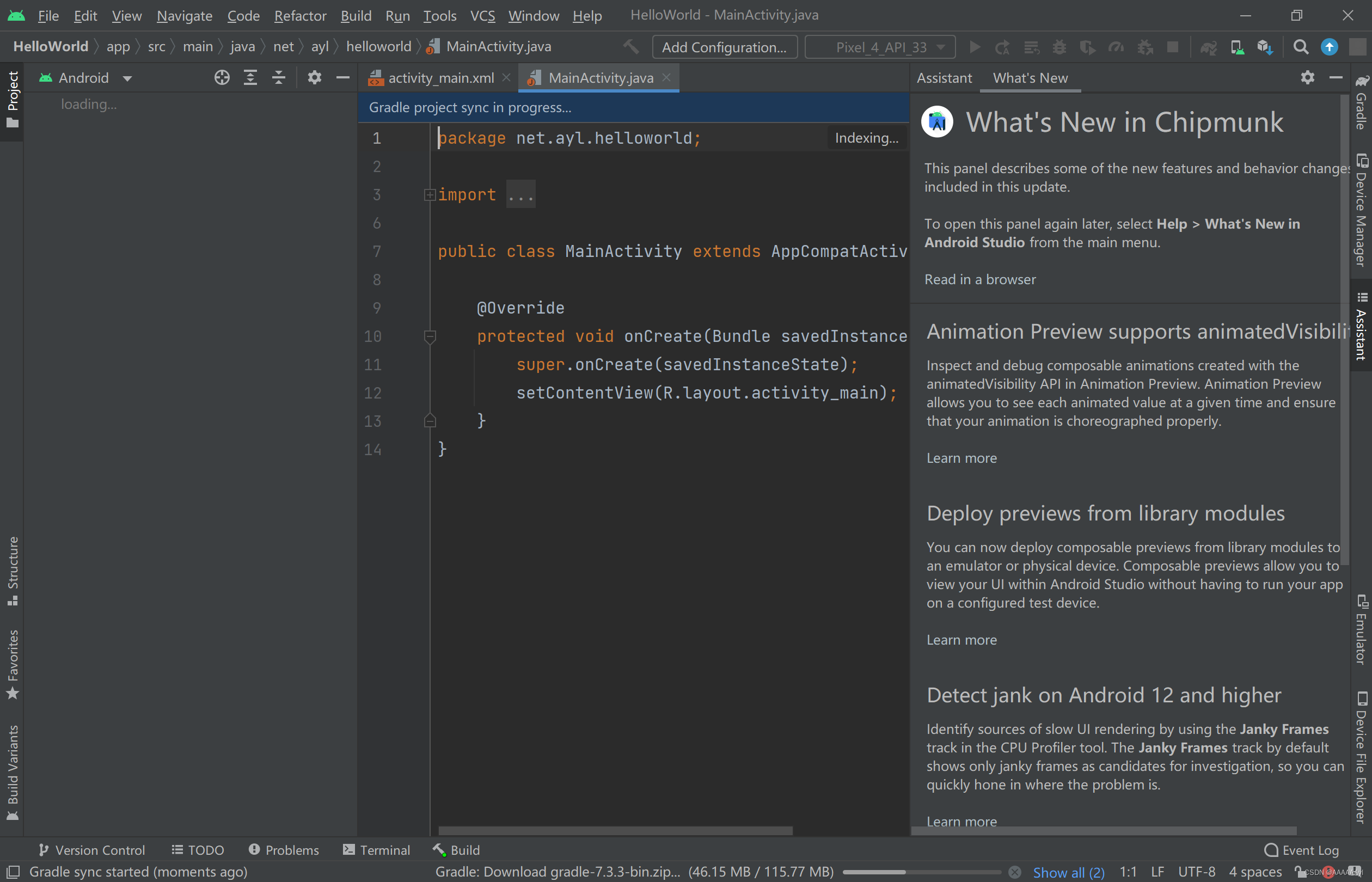Open the SDK Manager toolbar icon
Viewport: 1372px width, 882px height.
click(1265, 47)
